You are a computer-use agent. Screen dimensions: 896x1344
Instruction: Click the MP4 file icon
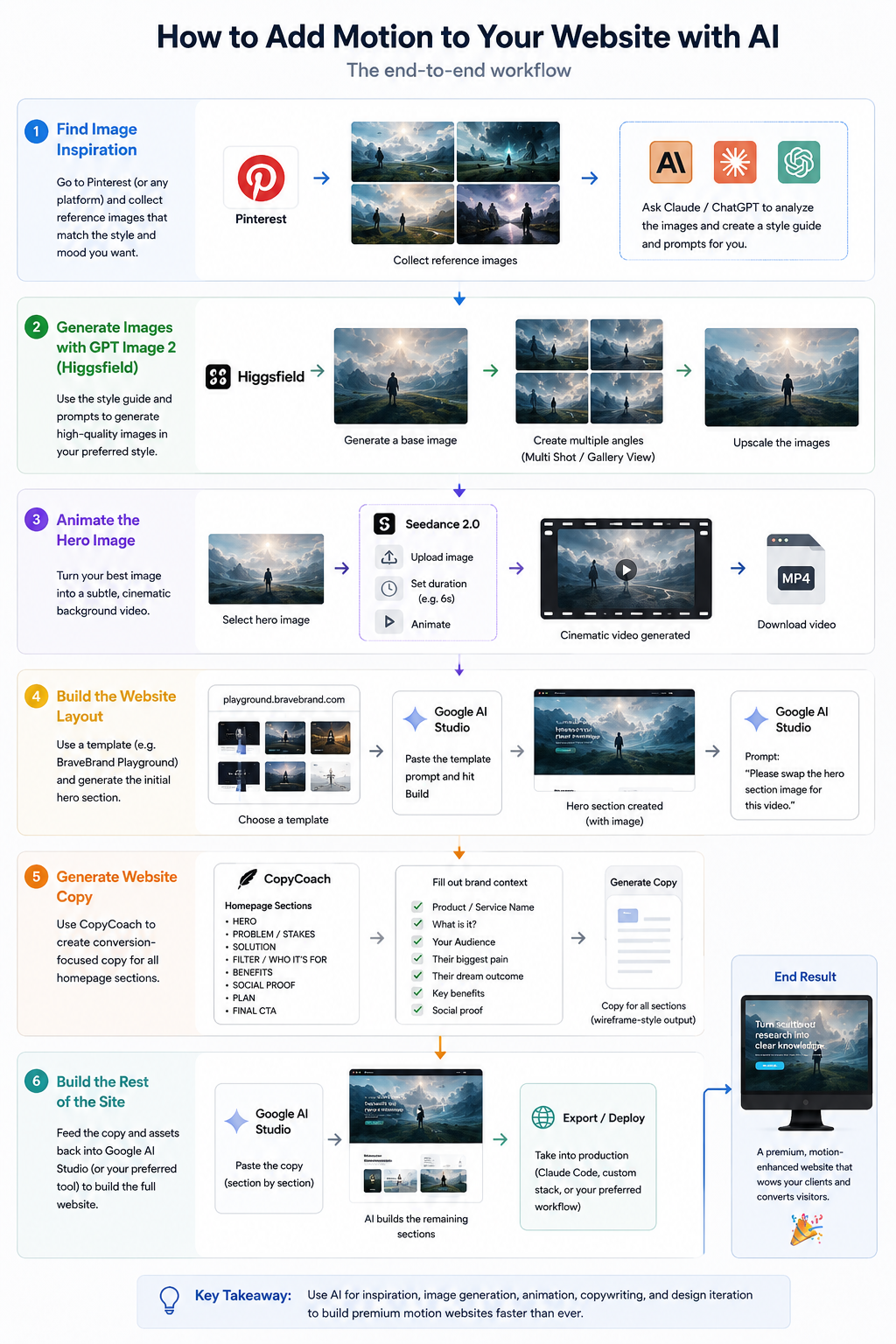click(x=795, y=570)
